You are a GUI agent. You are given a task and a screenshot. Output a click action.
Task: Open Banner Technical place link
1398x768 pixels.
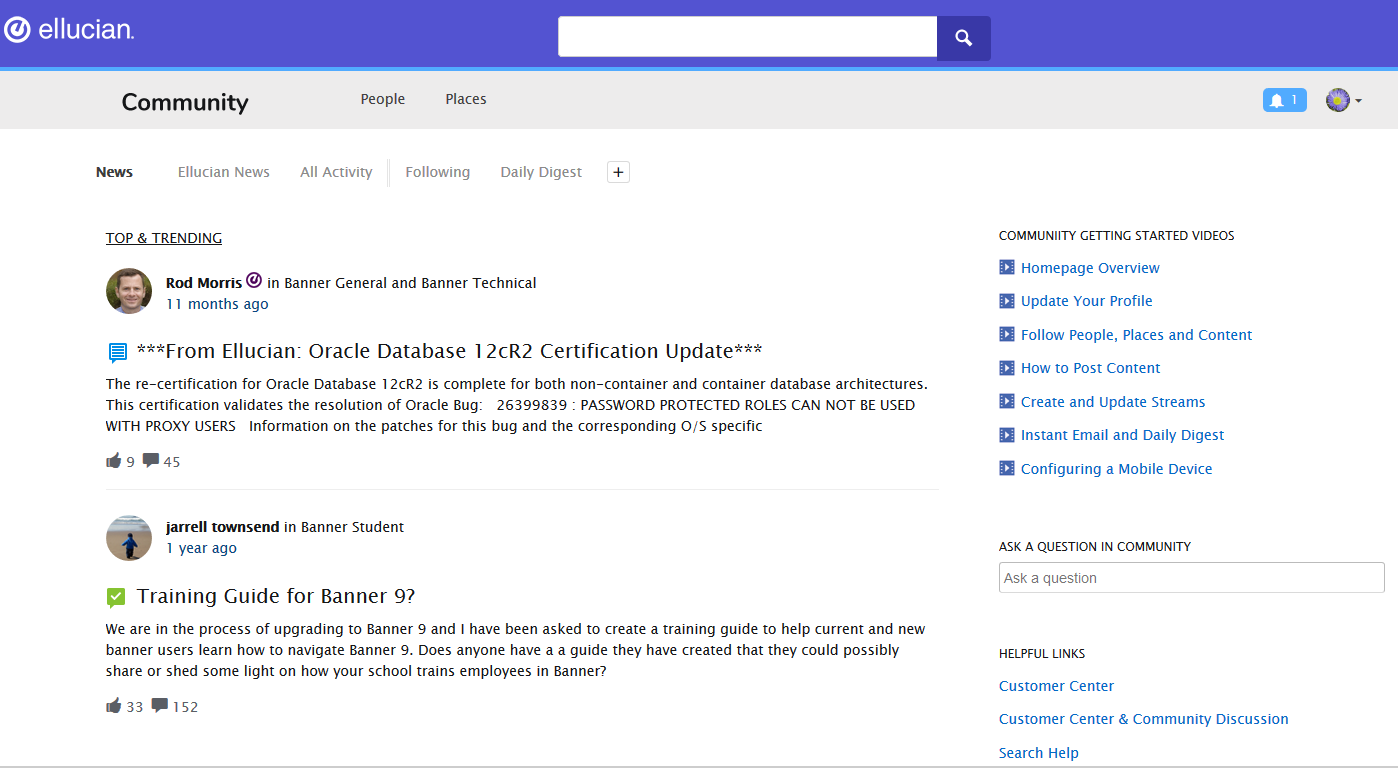[479, 283]
